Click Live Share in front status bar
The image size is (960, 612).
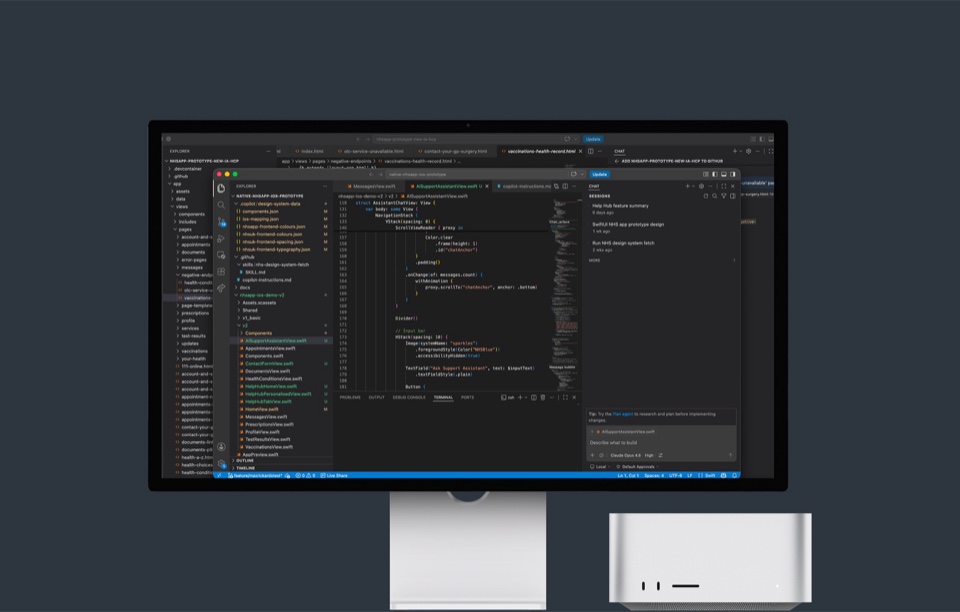pyautogui.click(x=334, y=476)
